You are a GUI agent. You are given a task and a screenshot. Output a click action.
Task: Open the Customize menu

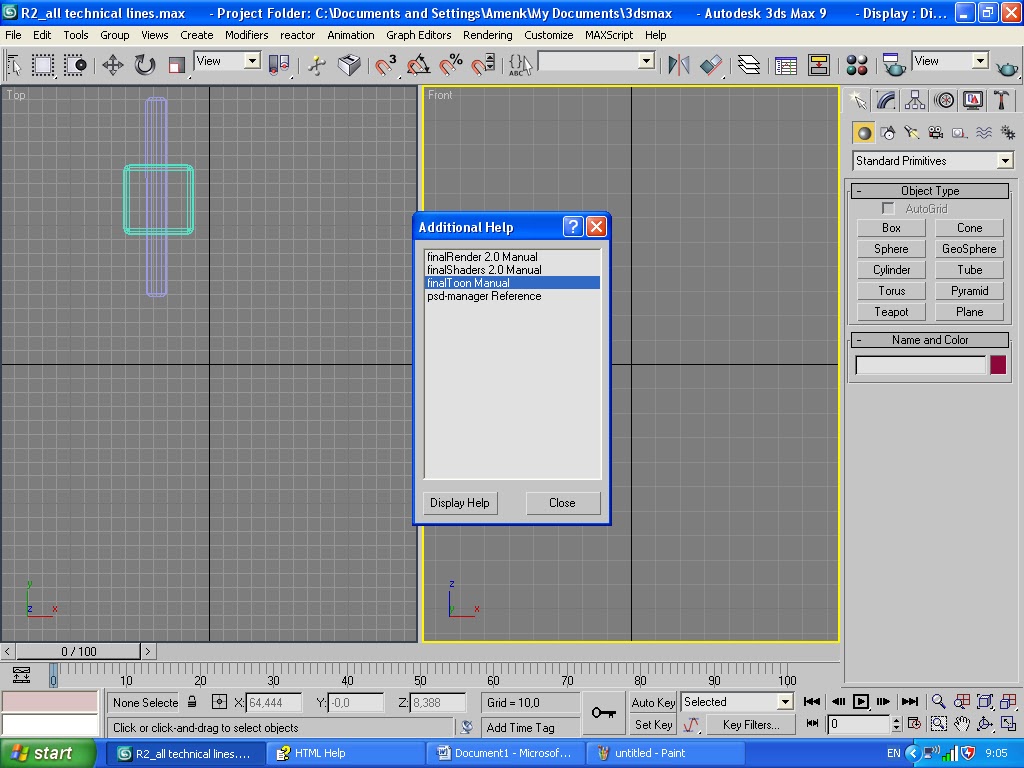(x=549, y=35)
